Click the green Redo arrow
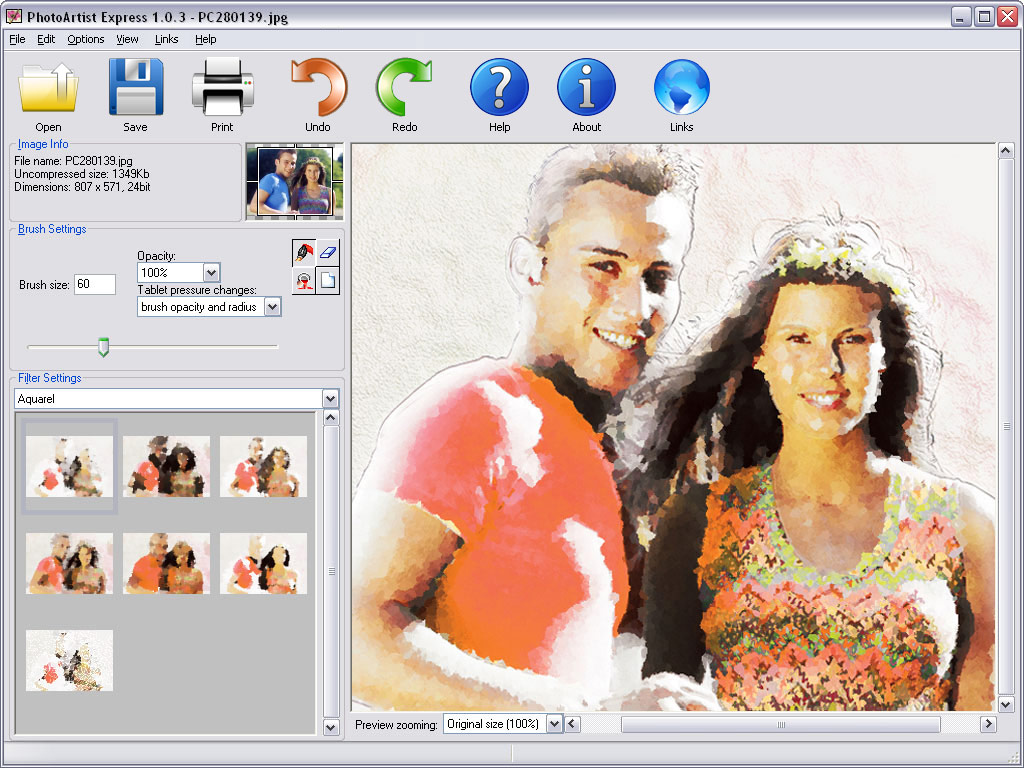The width and height of the screenshot is (1024, 768). (x=404, y=87)
